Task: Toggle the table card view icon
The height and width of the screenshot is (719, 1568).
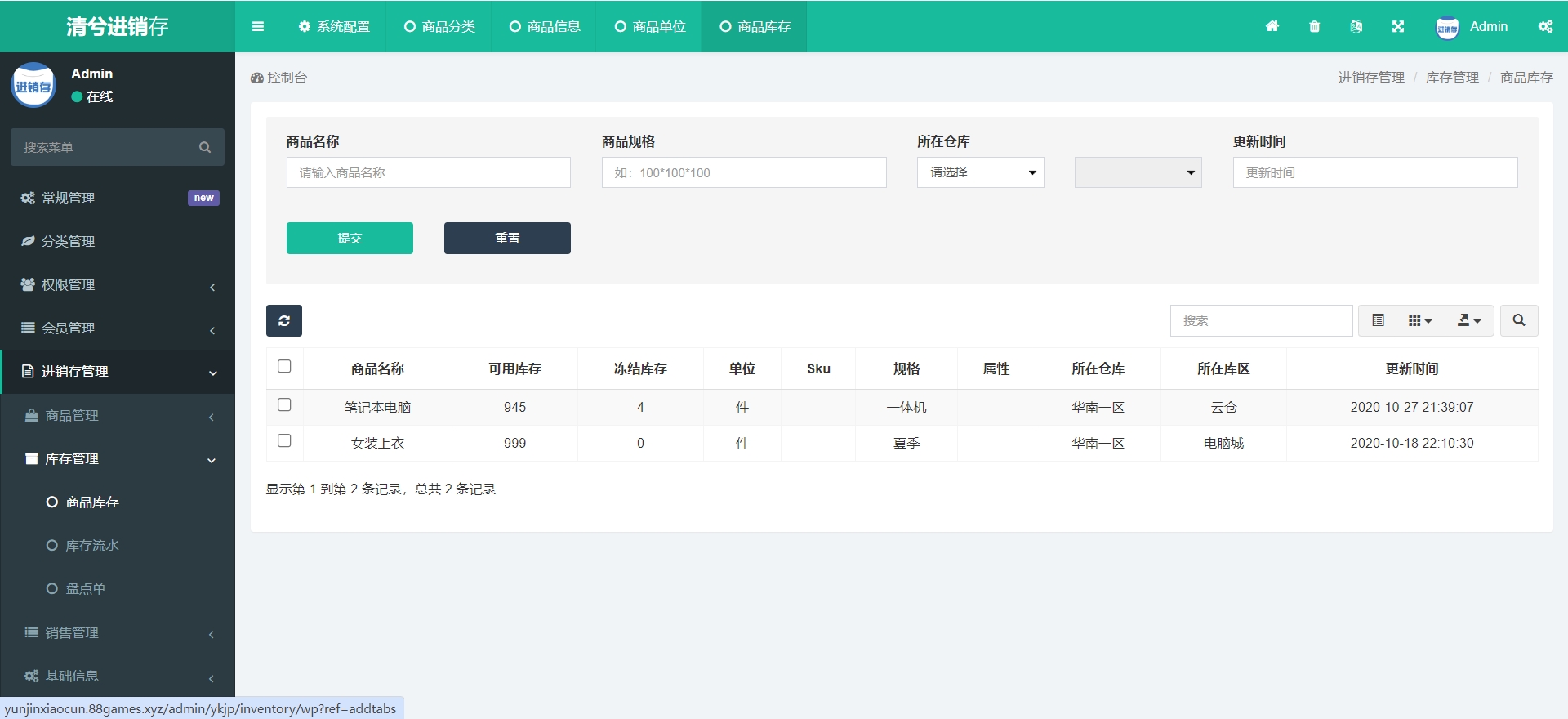Action: click(x=1378, y=320)
